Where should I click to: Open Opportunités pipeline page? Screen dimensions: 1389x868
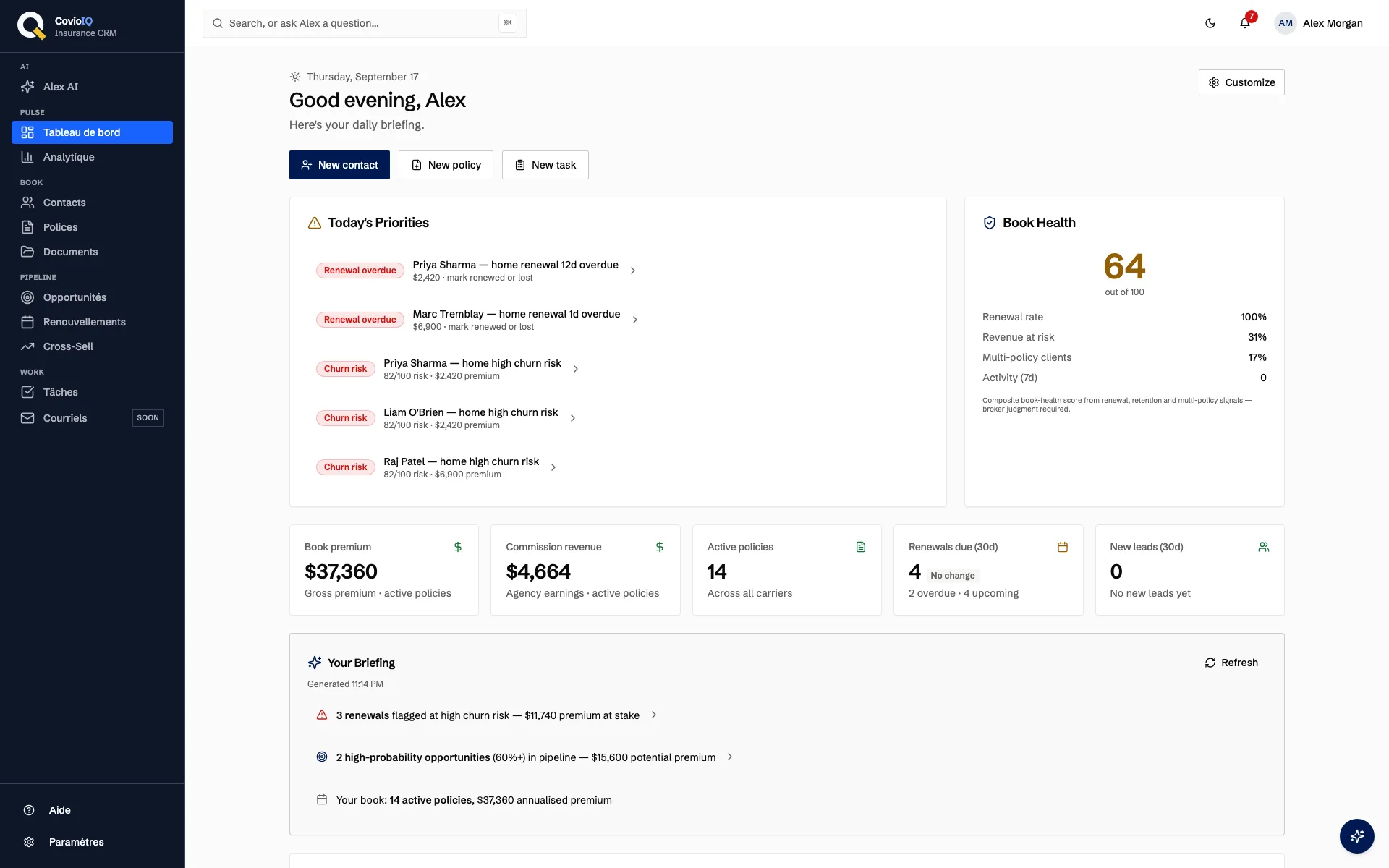click(92, 297)
